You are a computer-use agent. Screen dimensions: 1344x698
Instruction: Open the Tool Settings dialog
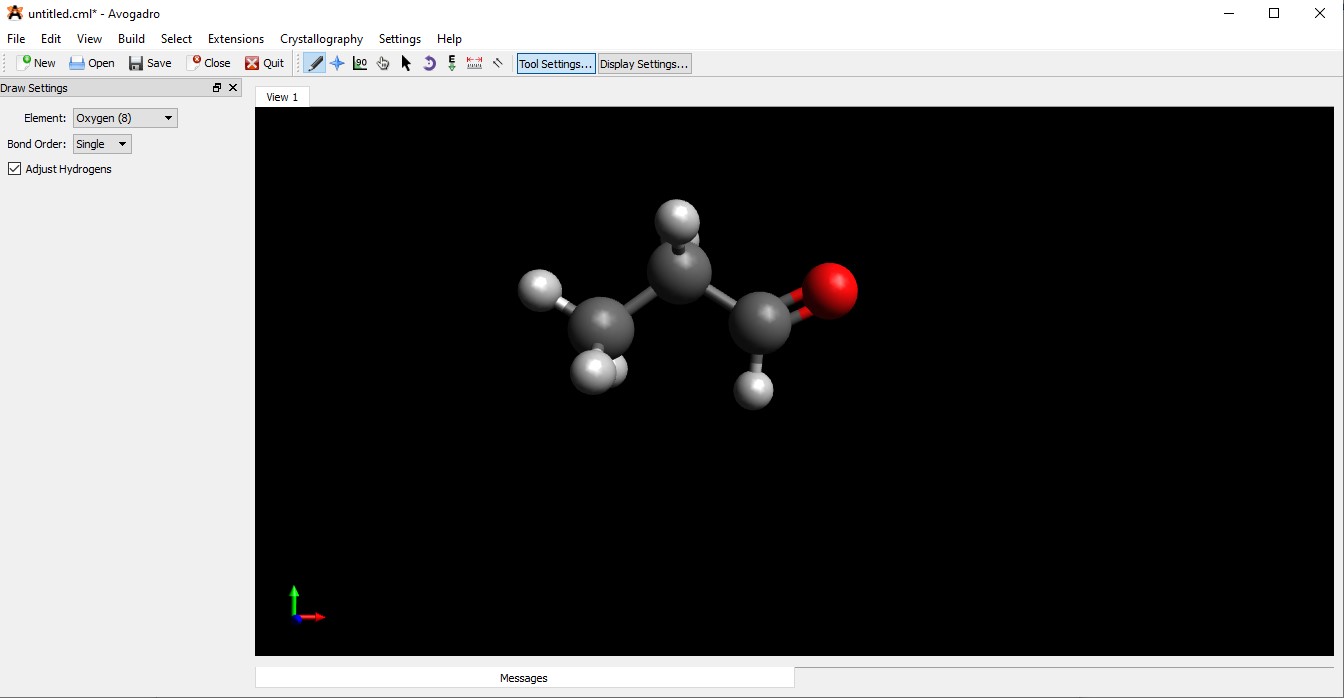(x=555, y=63)
